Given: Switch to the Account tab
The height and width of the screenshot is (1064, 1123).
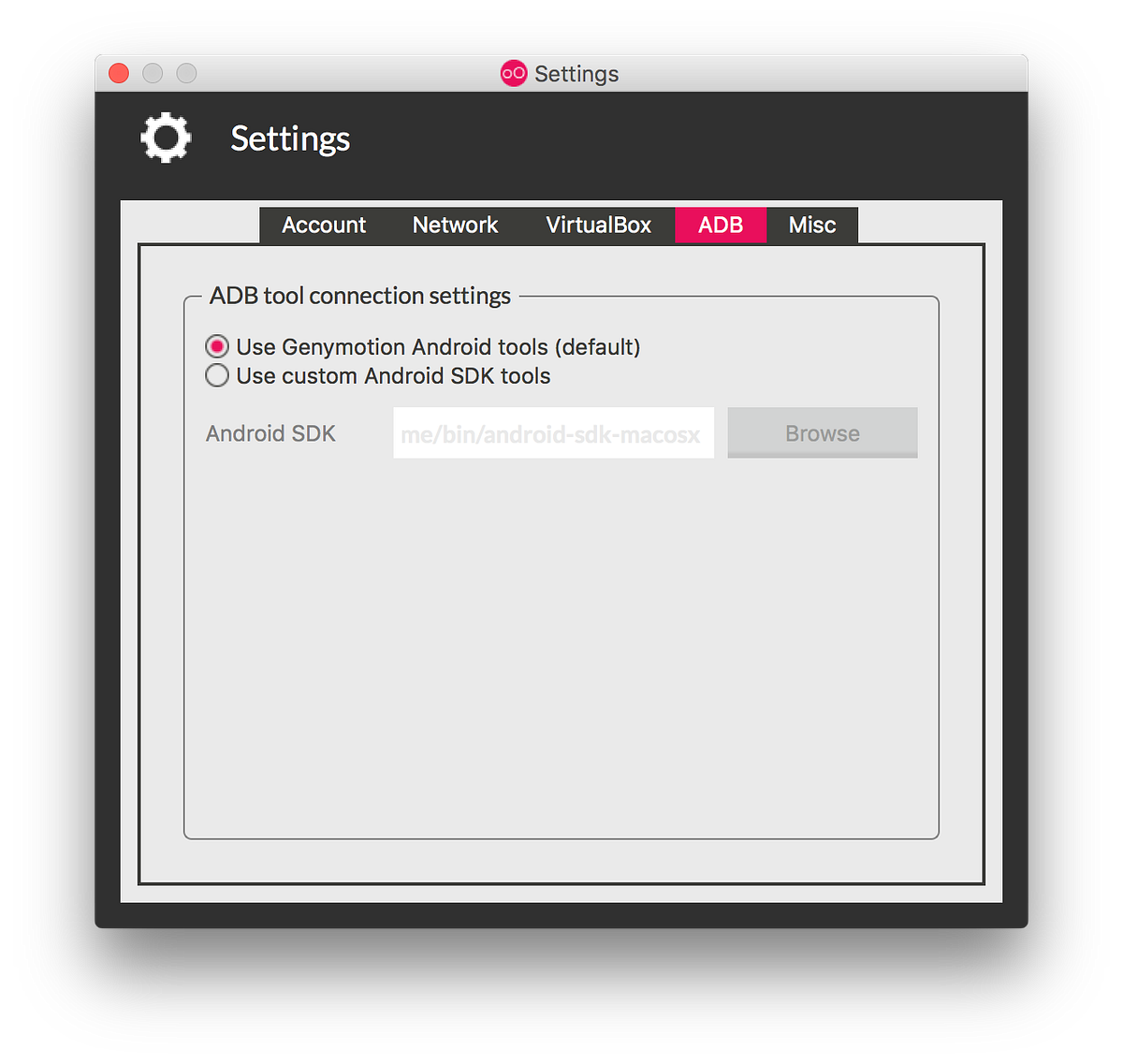Looking at the screenshot, I should (324, 225).
